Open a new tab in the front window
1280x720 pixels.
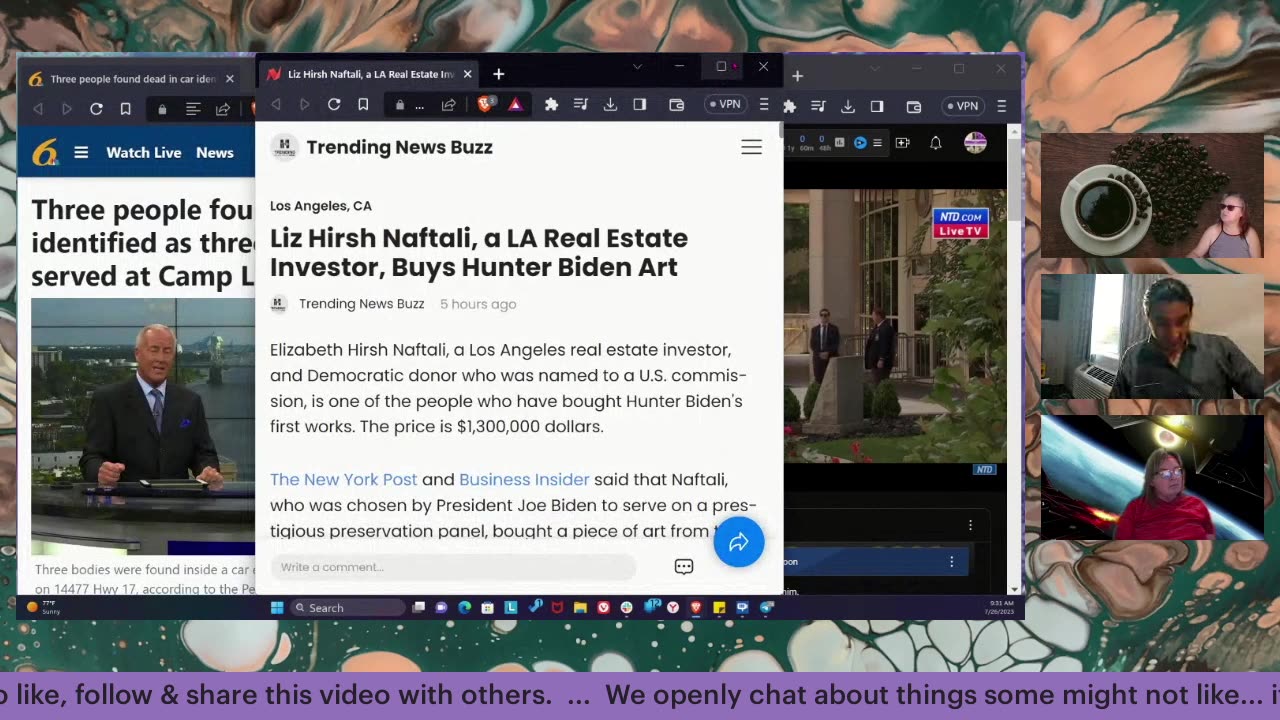click(x=498, y=74)
